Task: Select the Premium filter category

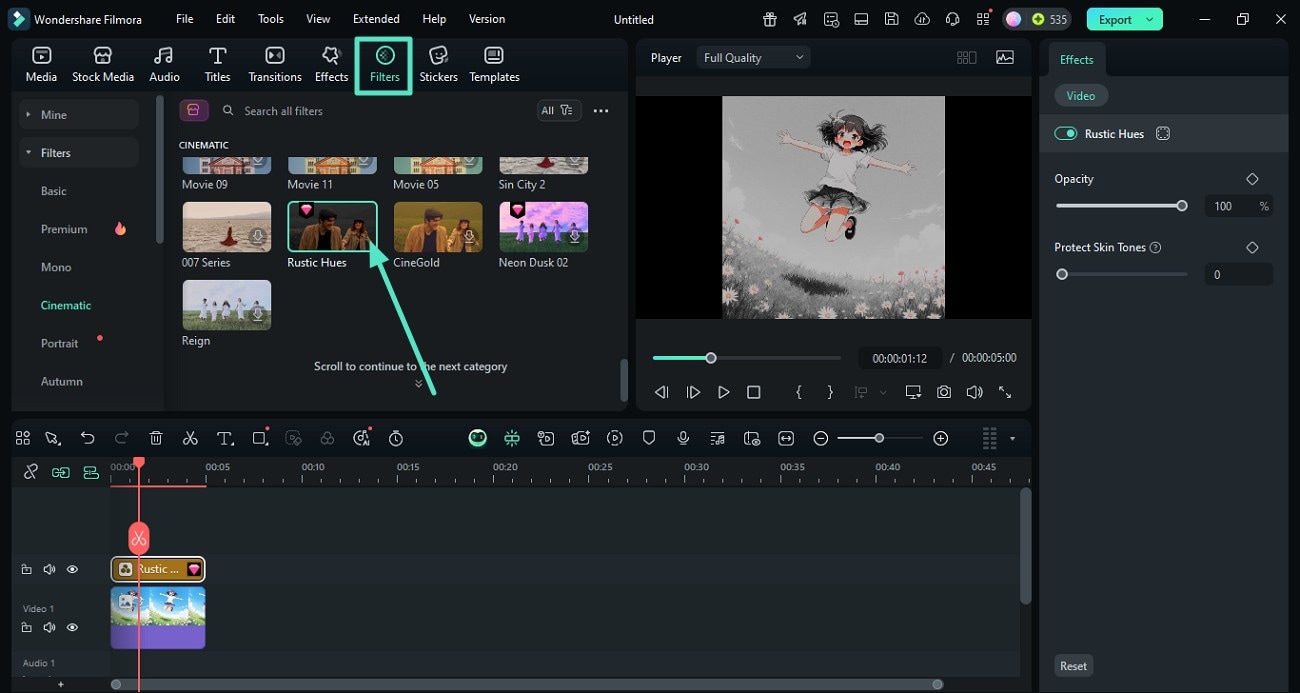Action: pos(65,229)
